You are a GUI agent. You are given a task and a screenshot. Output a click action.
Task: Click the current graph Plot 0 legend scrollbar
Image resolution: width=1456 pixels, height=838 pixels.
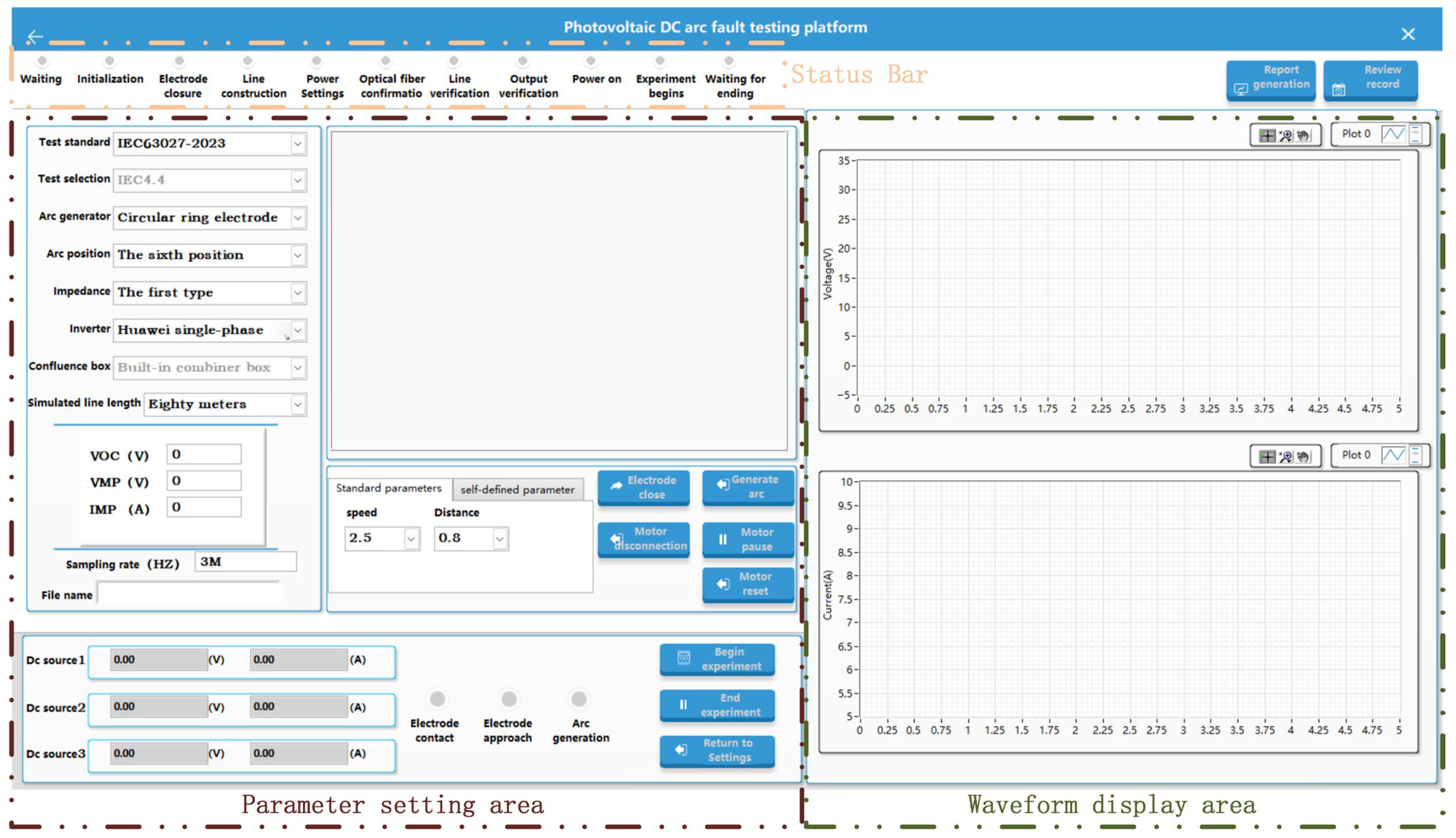pyautogui.click(x=1416, y=455)
